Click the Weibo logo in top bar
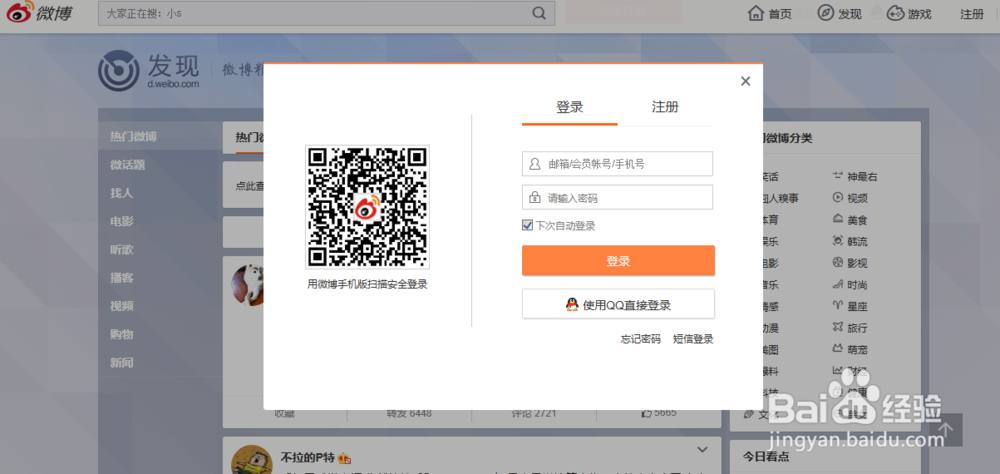 click(x=40, y=13)
